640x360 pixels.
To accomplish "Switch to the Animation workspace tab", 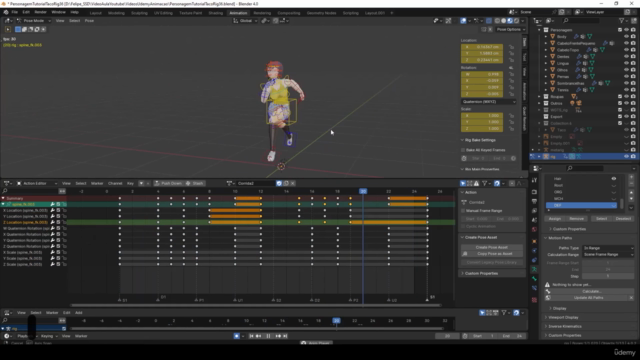I will coord(238,13).
